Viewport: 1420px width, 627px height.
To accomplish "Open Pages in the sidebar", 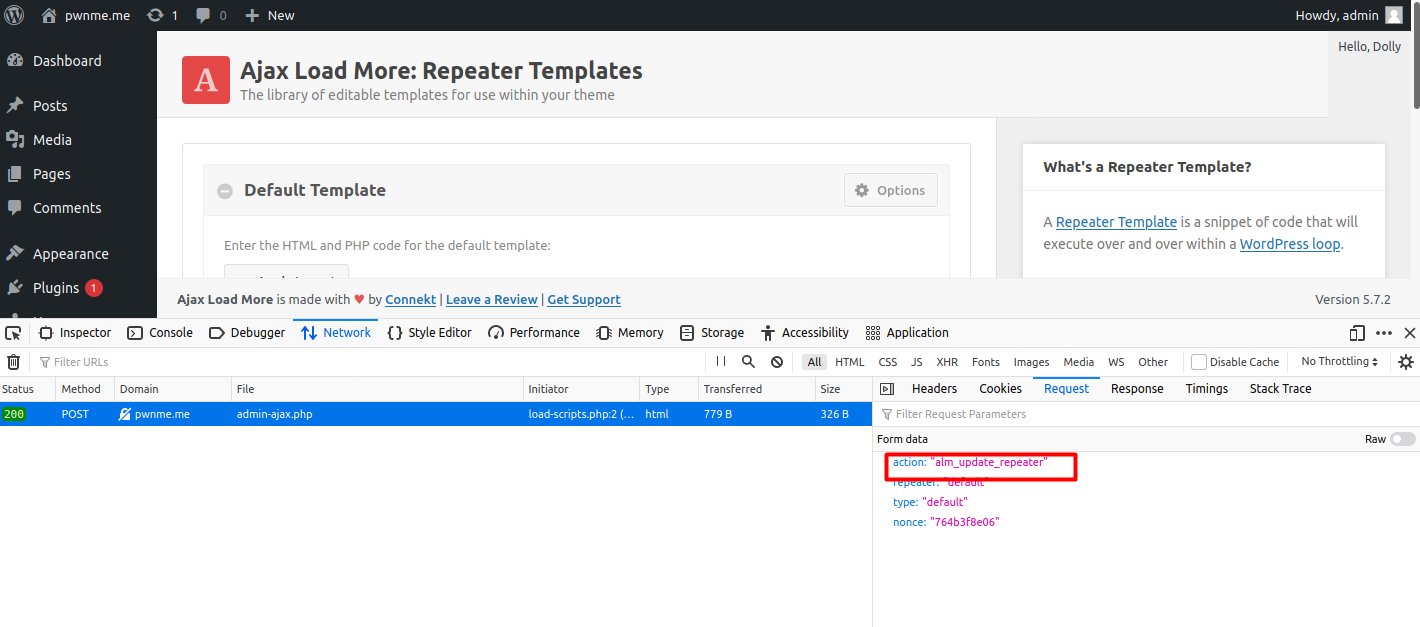I will coord(52,174).
